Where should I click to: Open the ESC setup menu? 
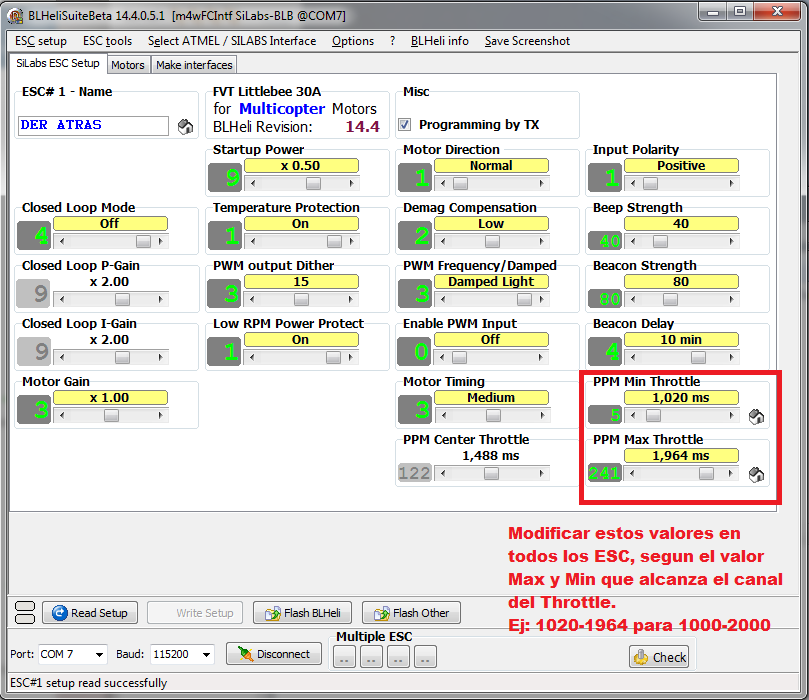point(41,41)
